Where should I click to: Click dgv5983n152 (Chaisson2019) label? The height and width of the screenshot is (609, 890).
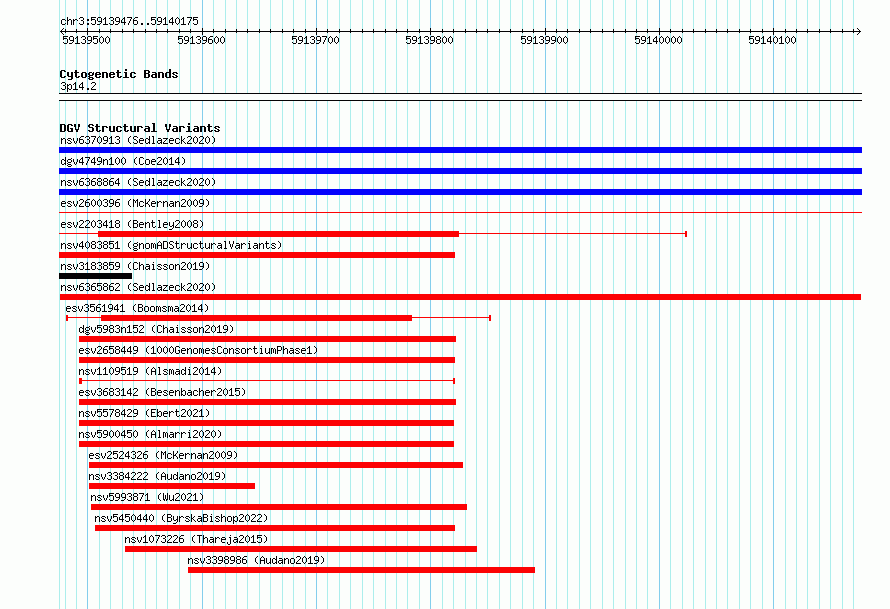[x=156, y=329]
